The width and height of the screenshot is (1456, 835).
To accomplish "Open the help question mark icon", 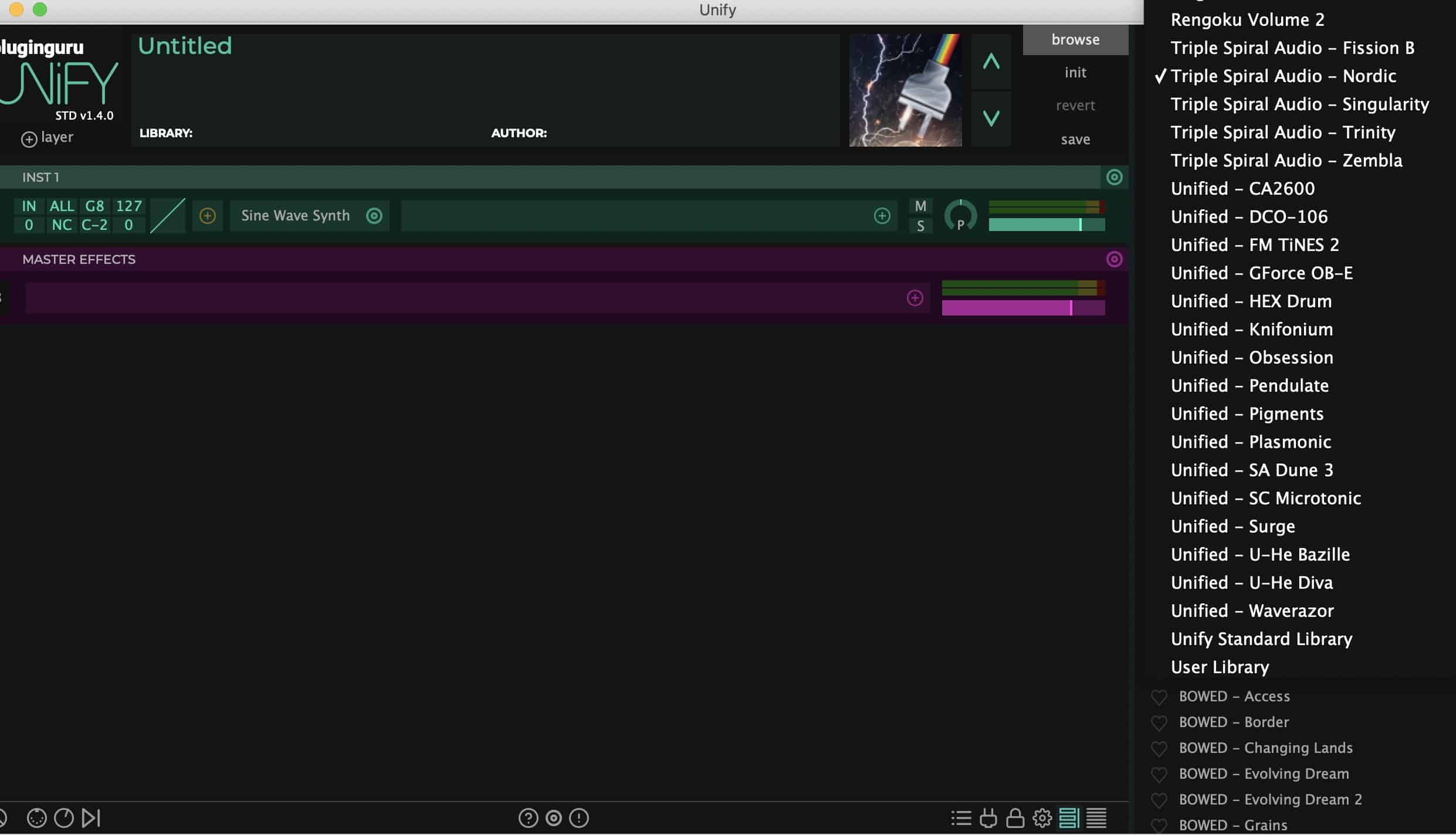I will [x=528, y=817].
